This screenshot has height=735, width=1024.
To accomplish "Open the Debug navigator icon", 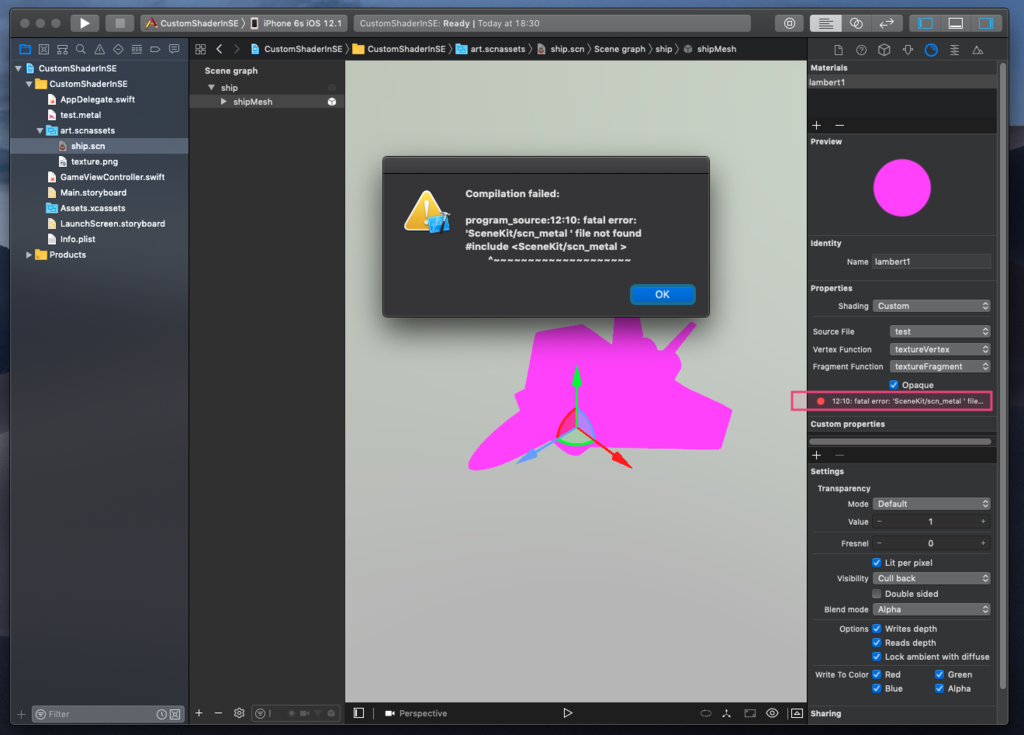I will 136,49.
